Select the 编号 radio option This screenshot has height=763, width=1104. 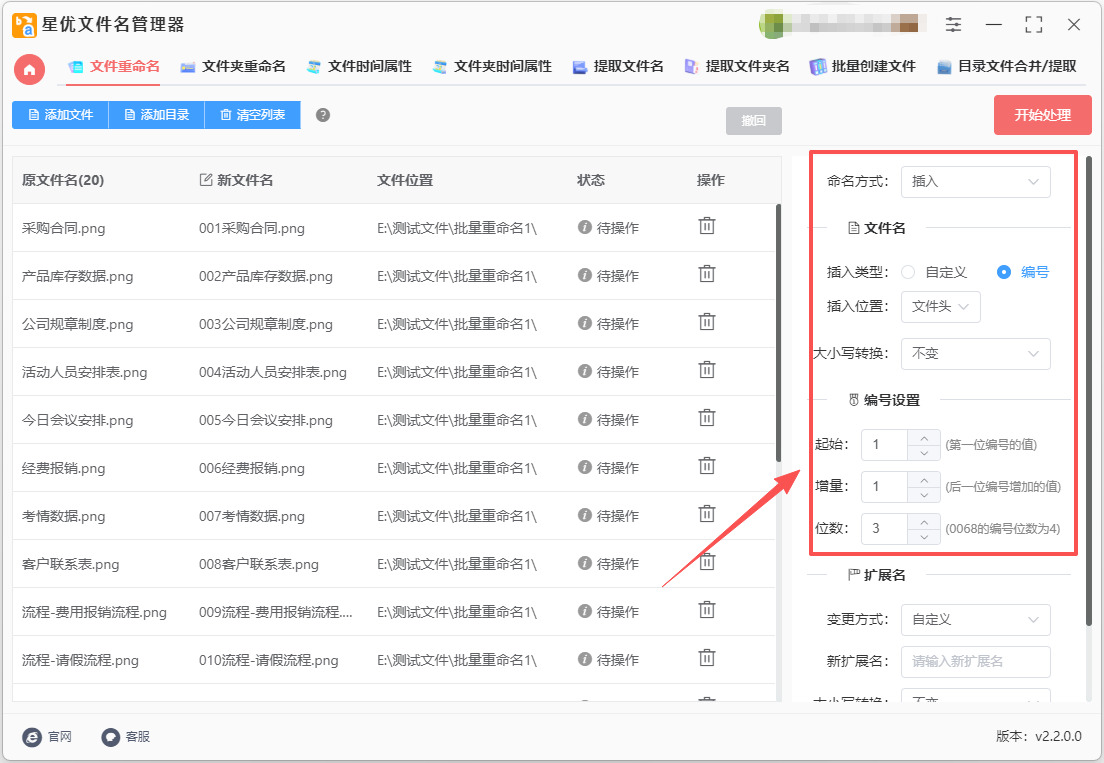click(1004, 272)
